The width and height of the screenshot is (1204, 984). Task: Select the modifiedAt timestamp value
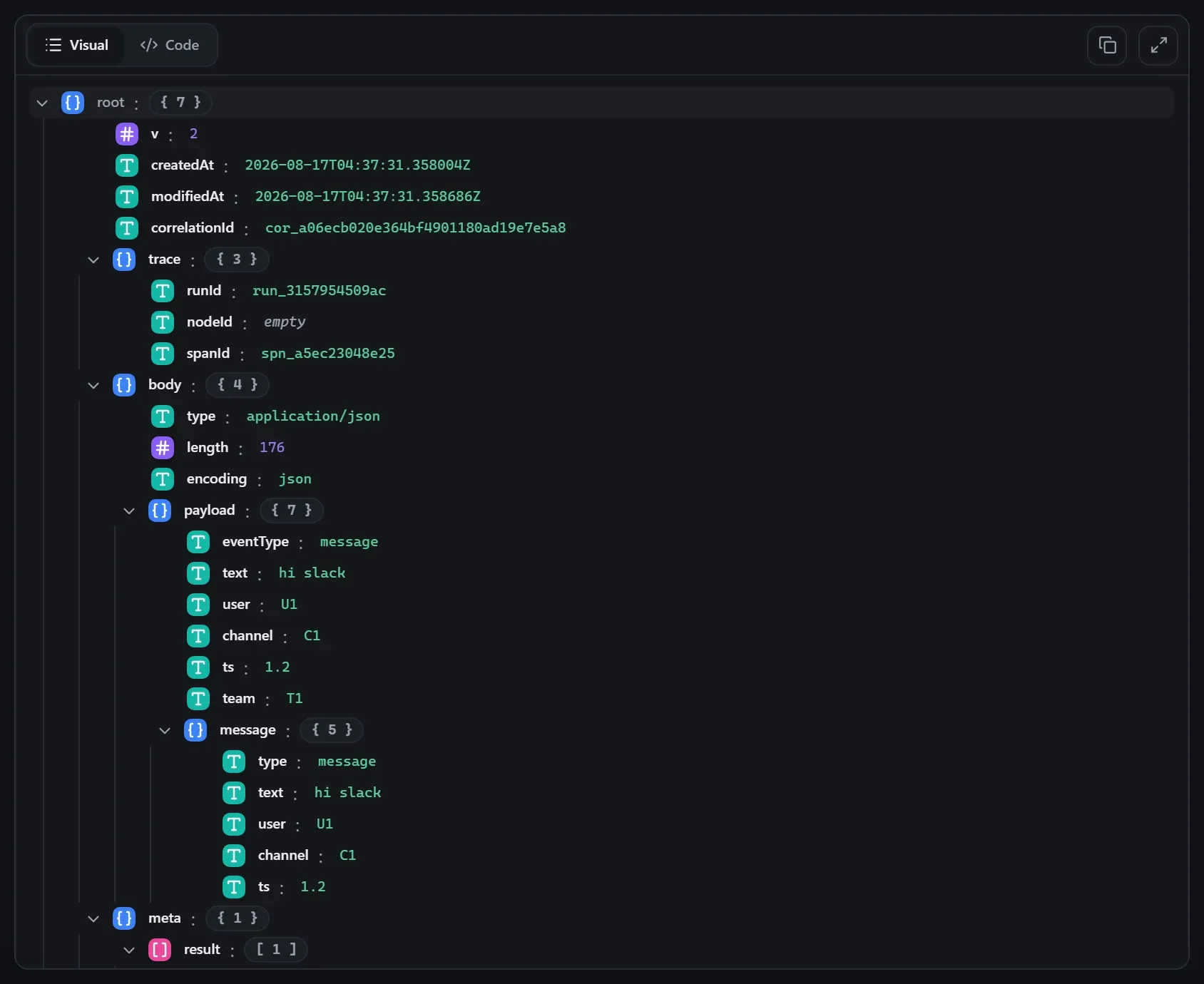(x=368, y=197)
